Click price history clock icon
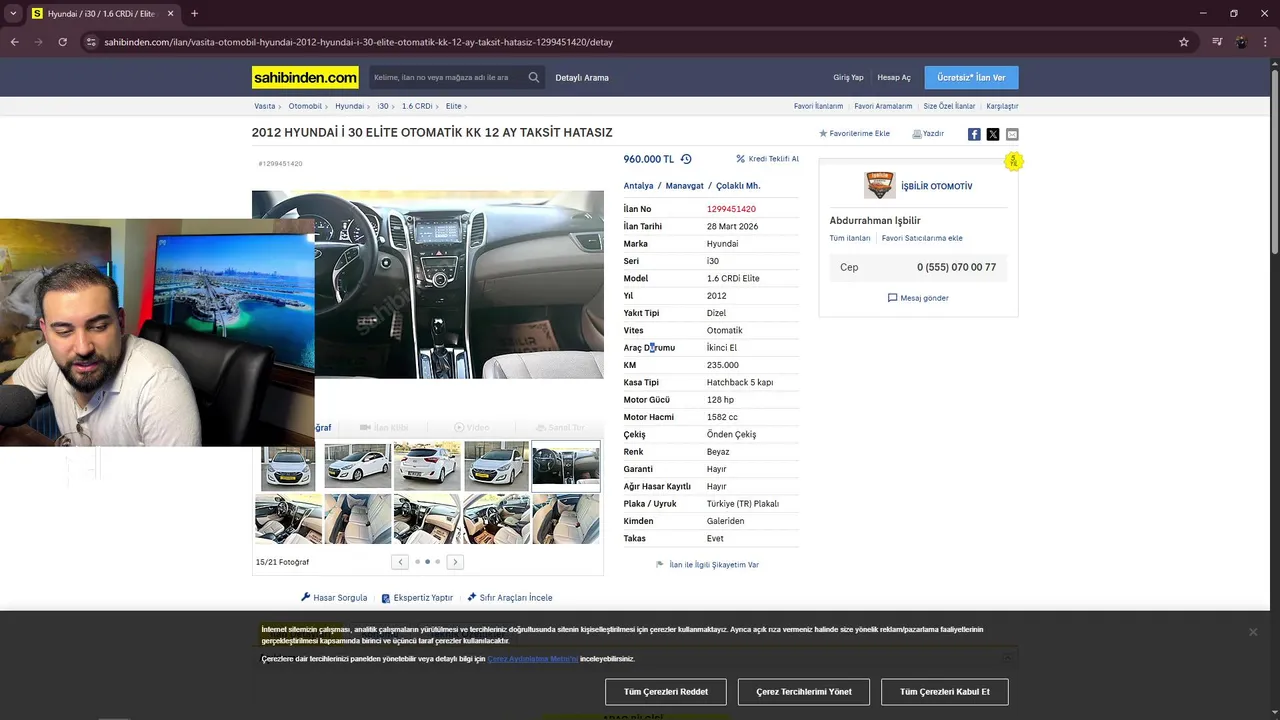This screenshot has width=1280, height=720. click(x=686, y=159)
